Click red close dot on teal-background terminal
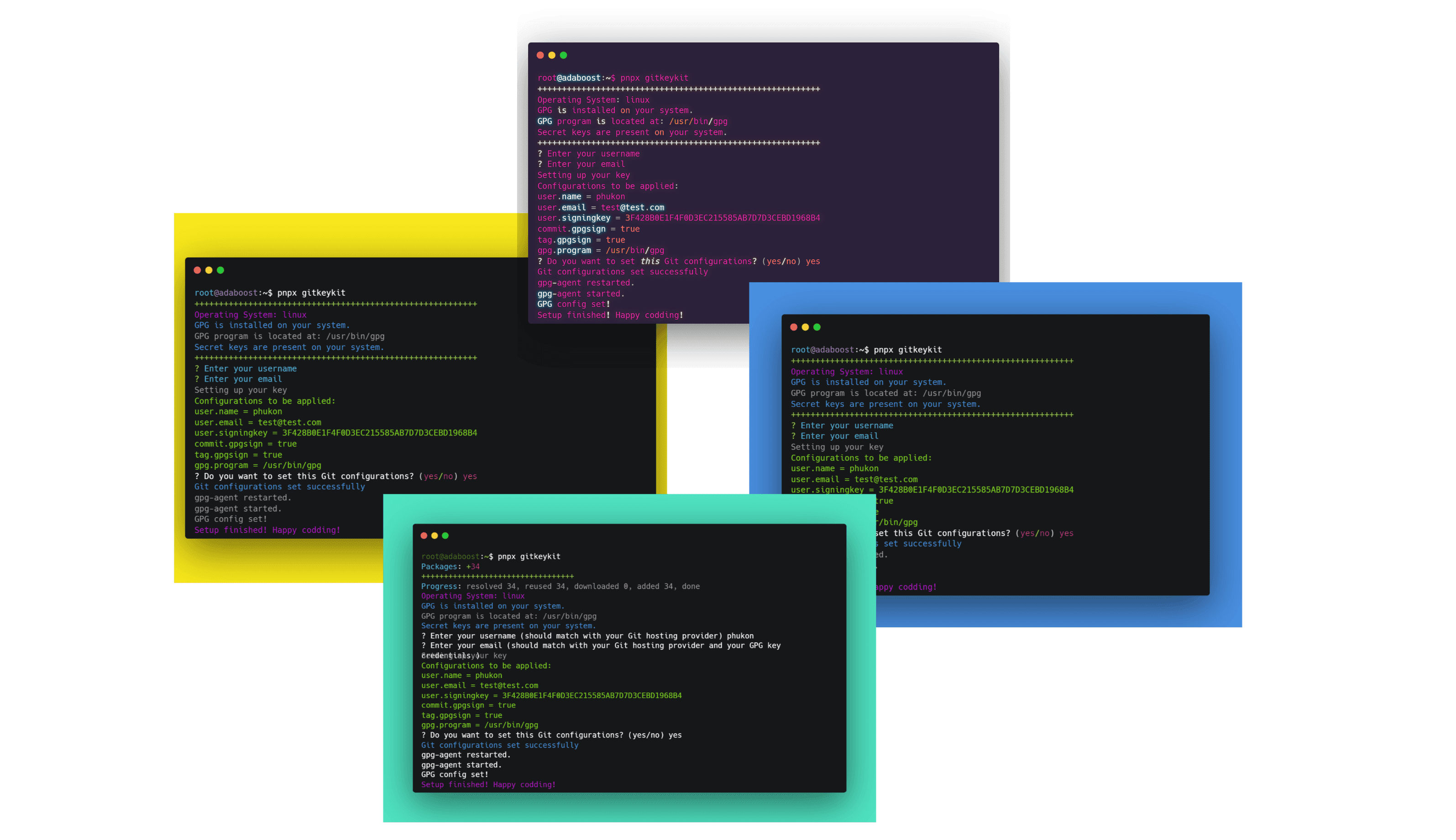The image size is (1456, 840). pos(424,535)
